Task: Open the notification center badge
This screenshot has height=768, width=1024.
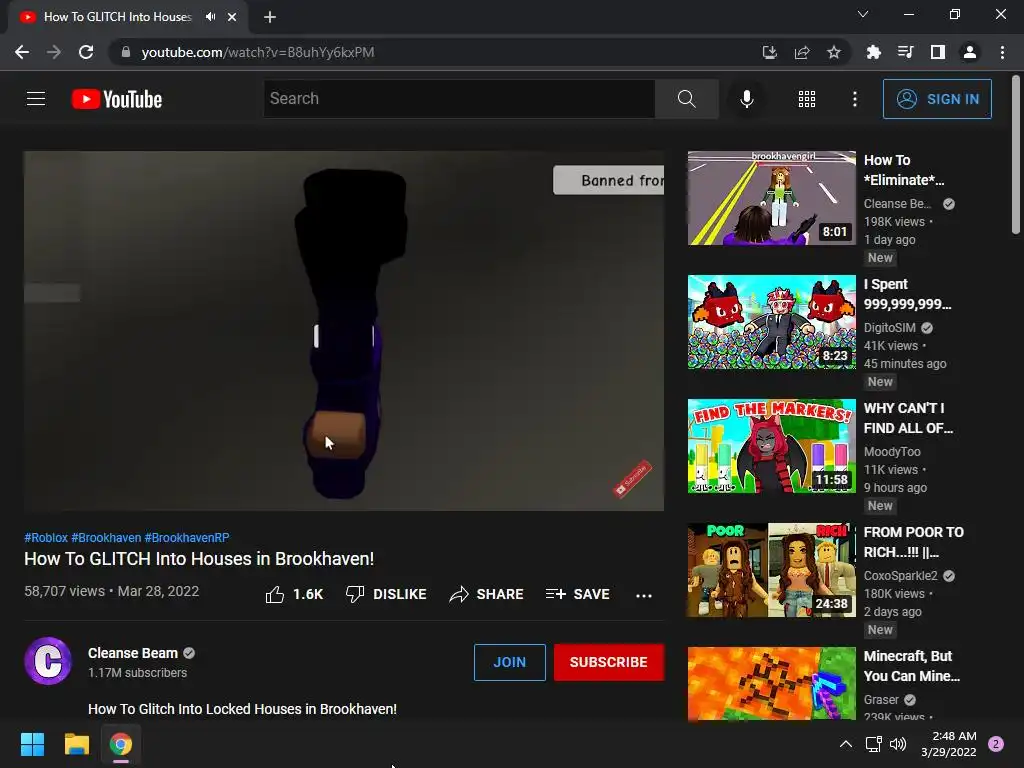Action: [996, 744]
